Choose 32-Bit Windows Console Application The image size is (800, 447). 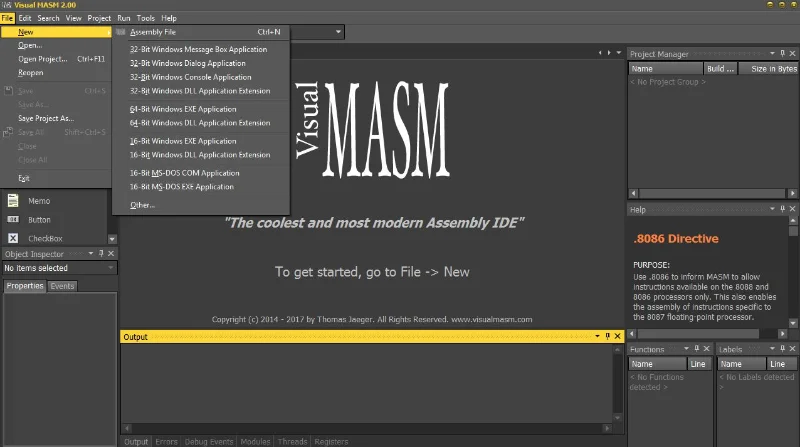(201, 77)
